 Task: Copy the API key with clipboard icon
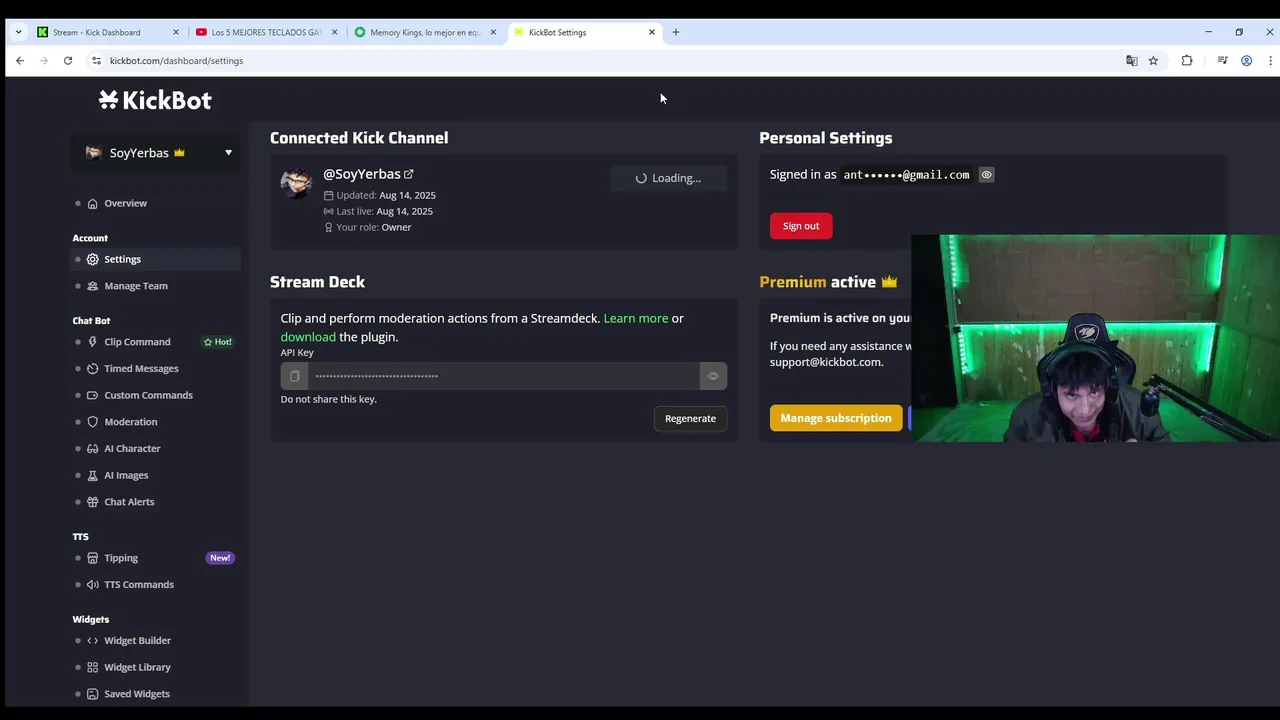[x=294, y=376]
